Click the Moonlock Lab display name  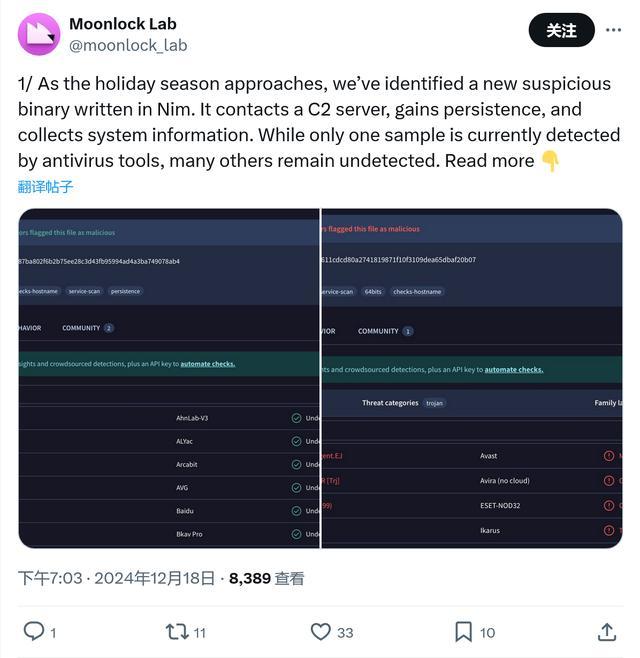[123, 23]
